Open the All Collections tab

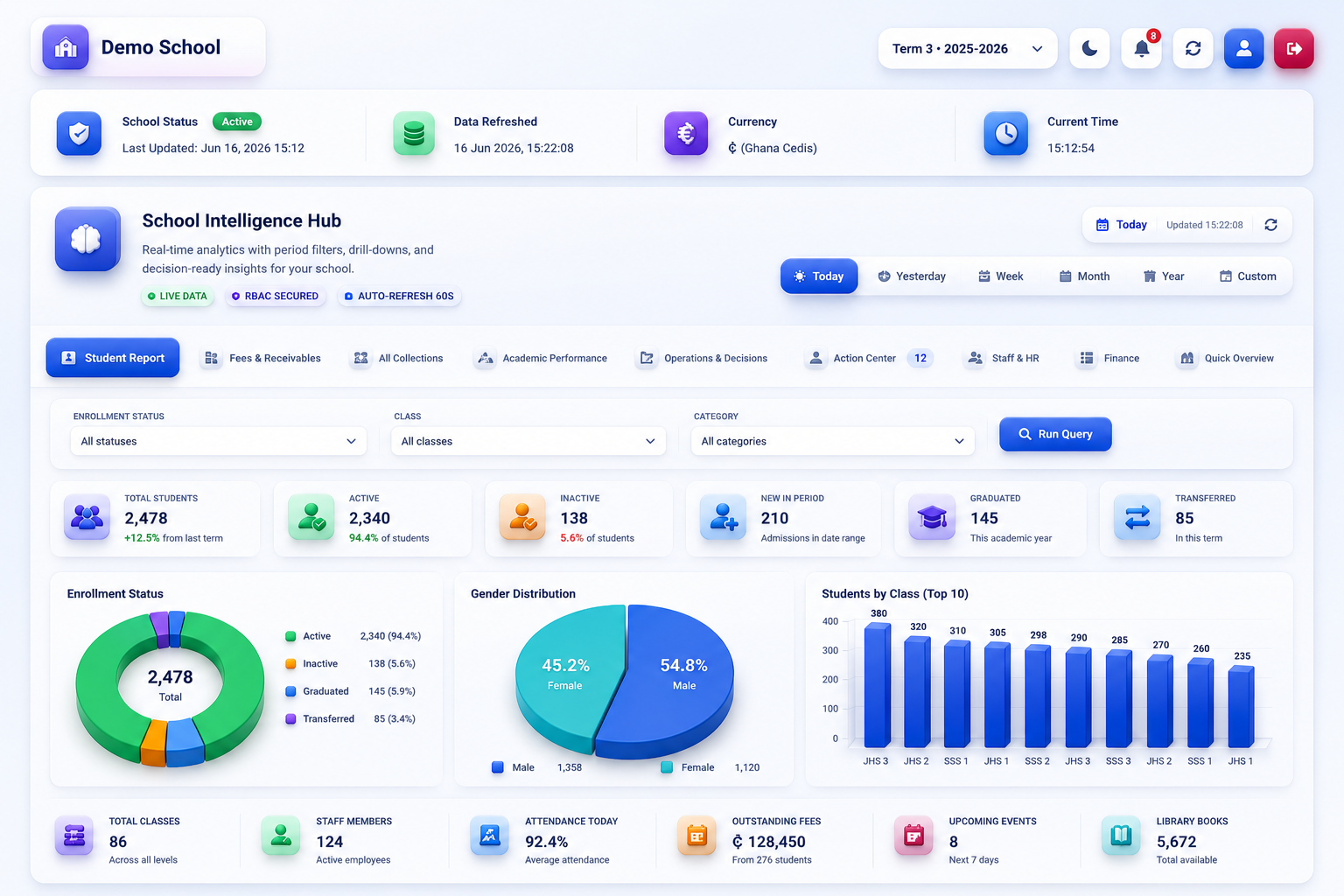coord(398,359)
